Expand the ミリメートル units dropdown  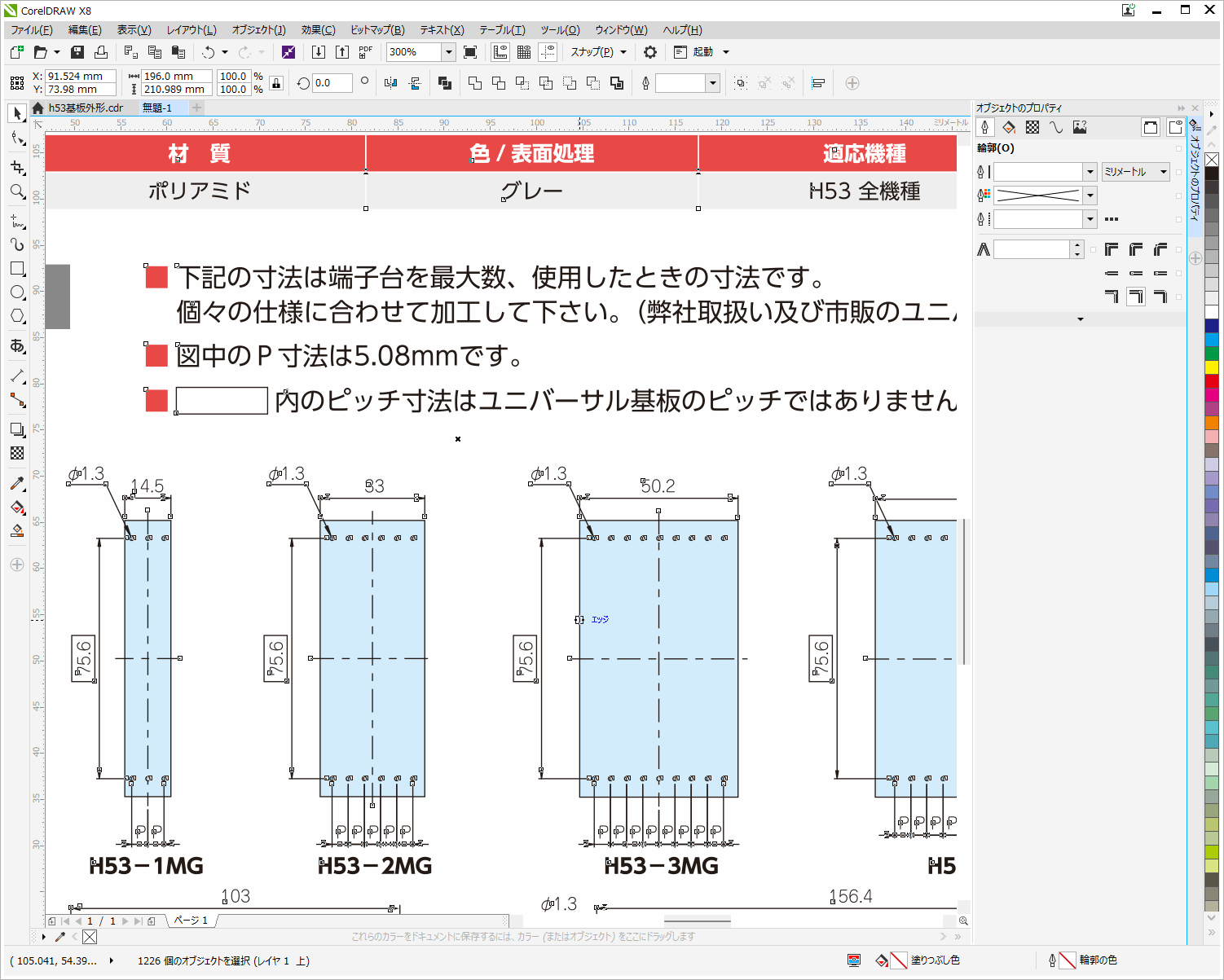pyautogui.click(x=1164, y=172)
